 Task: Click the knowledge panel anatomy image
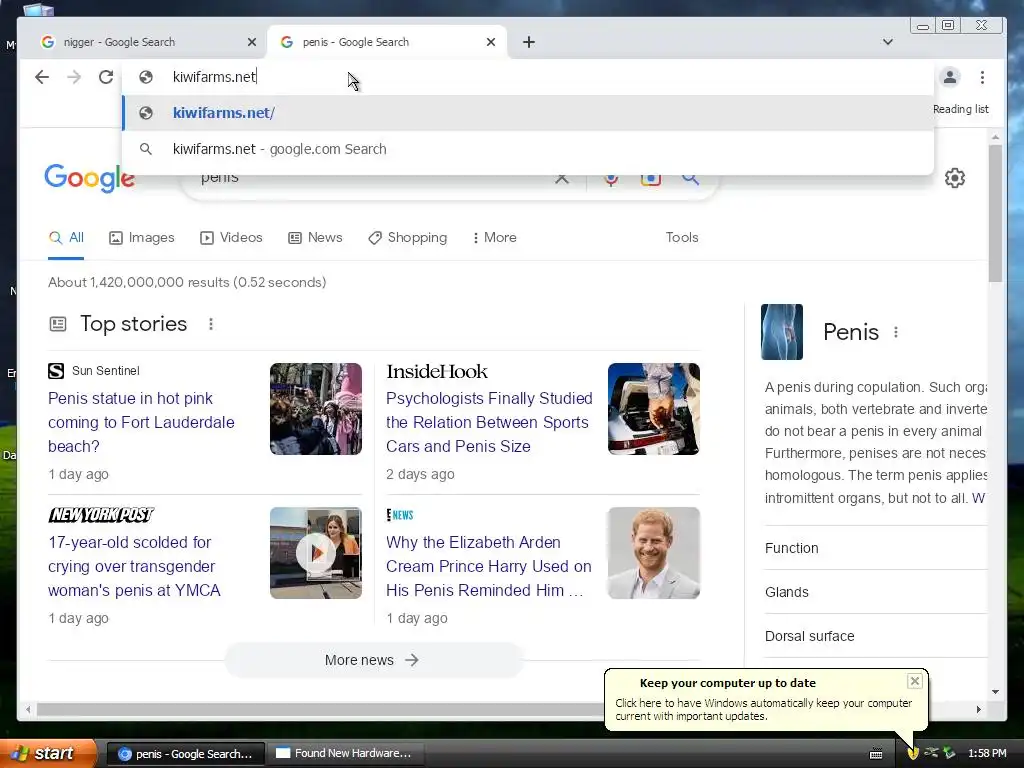pyautogui.click(x=782, y=332)
